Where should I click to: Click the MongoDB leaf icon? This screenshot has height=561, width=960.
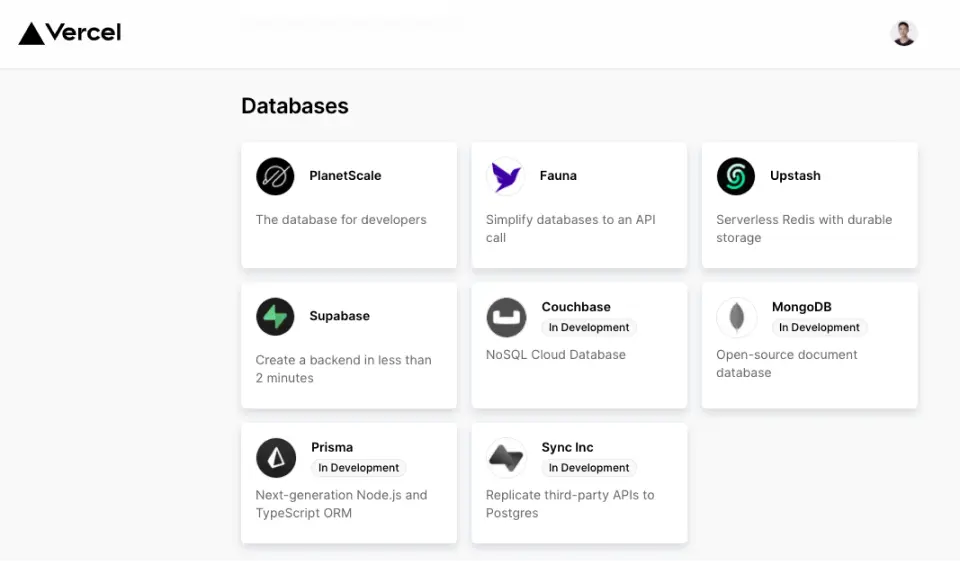point(736,318)
